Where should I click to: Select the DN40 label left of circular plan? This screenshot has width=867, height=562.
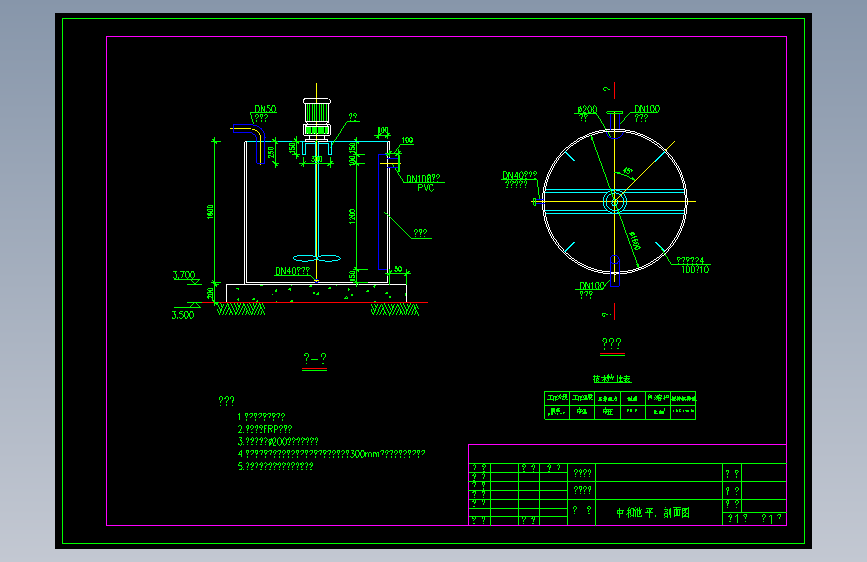point(519,175)
